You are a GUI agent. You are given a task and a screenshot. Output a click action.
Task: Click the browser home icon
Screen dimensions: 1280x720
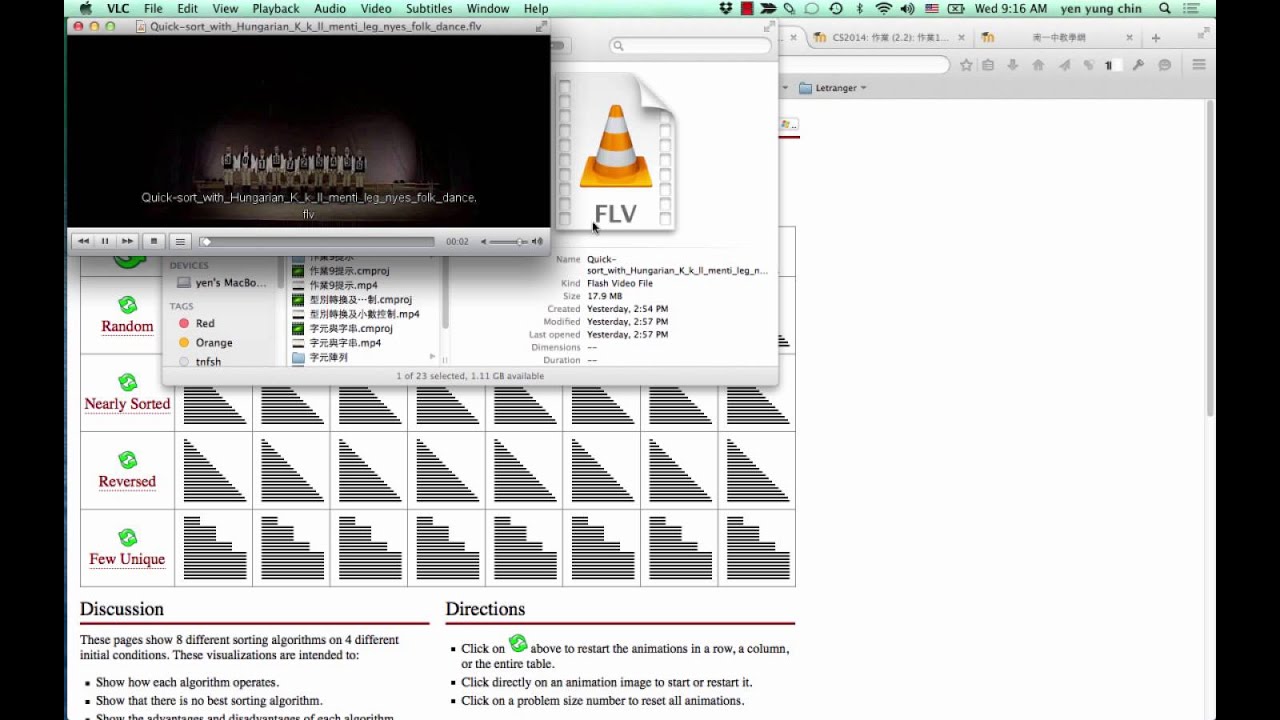(1038, 65)
